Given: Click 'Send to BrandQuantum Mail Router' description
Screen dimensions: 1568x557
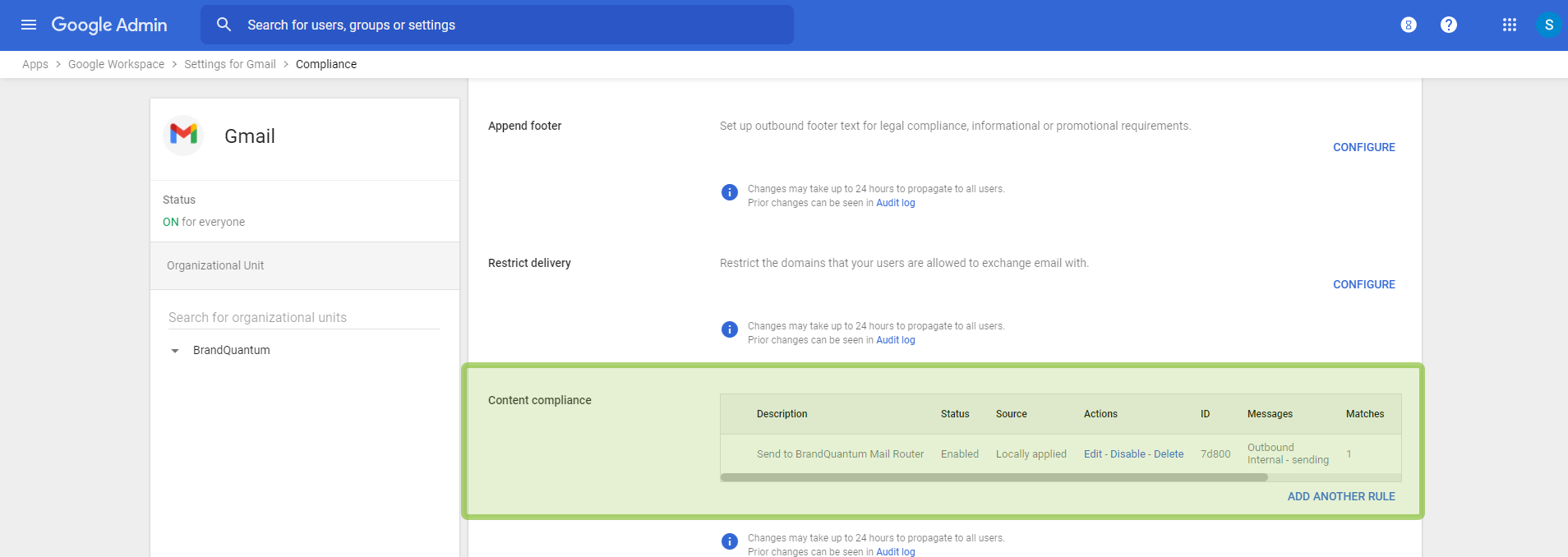Looking at the screenshot, I should (840, 453).
